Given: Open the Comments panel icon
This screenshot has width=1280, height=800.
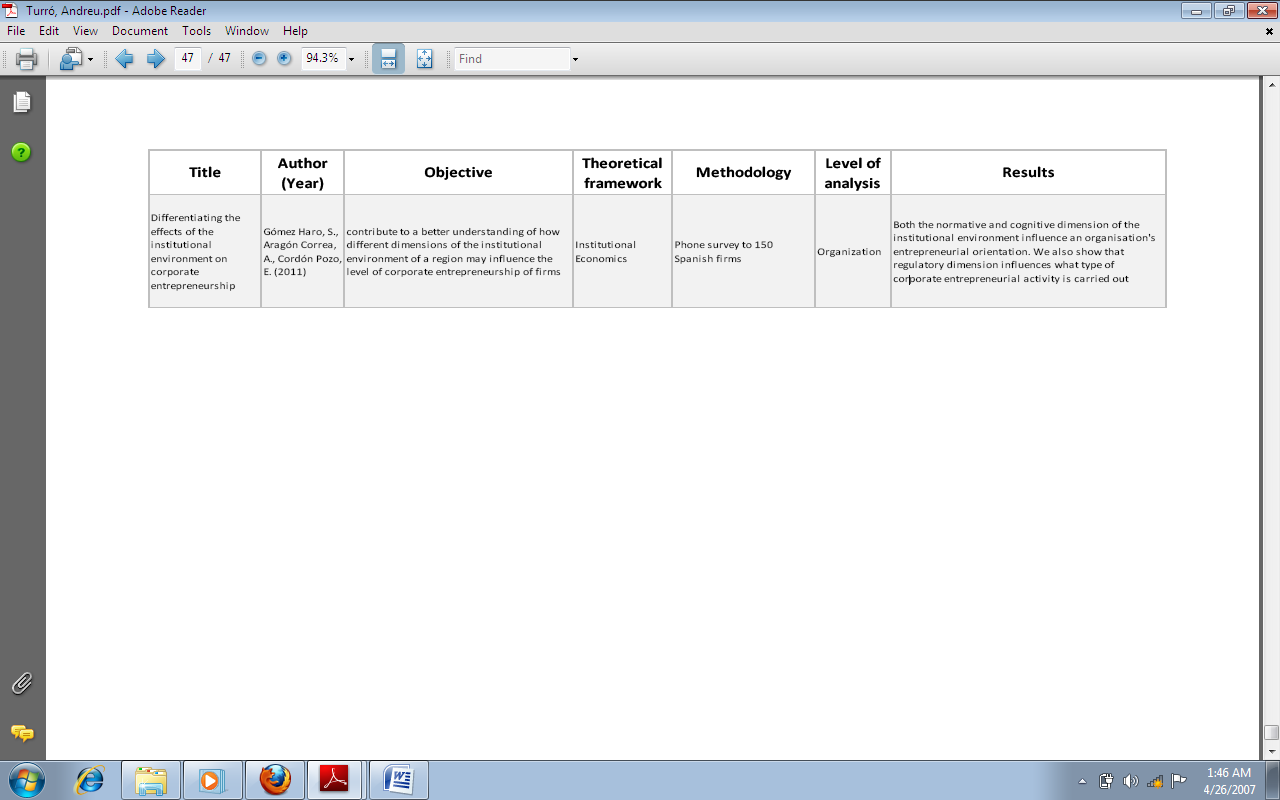Looking at the screenshot, I should click(21, 733).
